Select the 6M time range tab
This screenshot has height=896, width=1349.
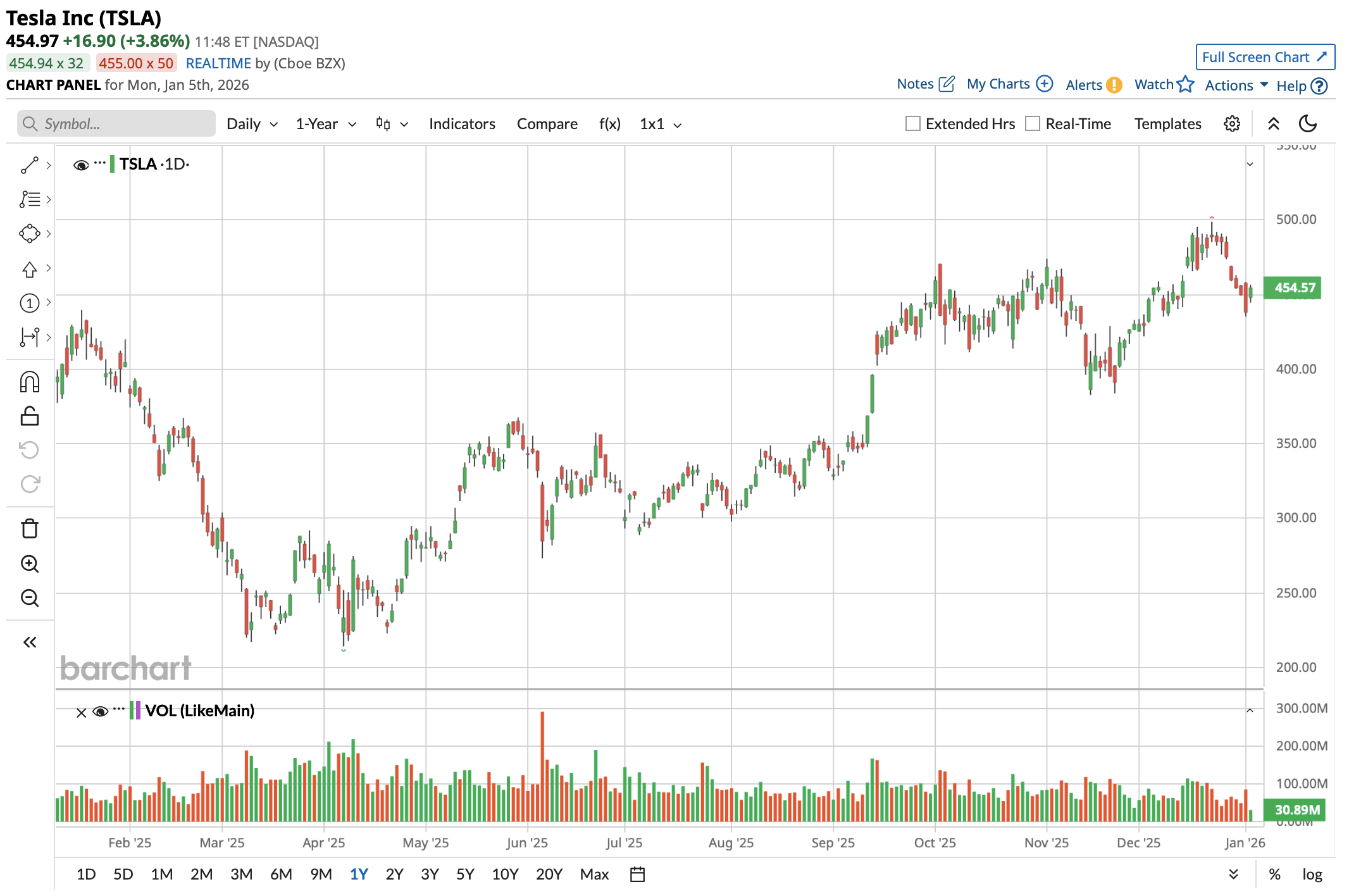click(281, 874)
